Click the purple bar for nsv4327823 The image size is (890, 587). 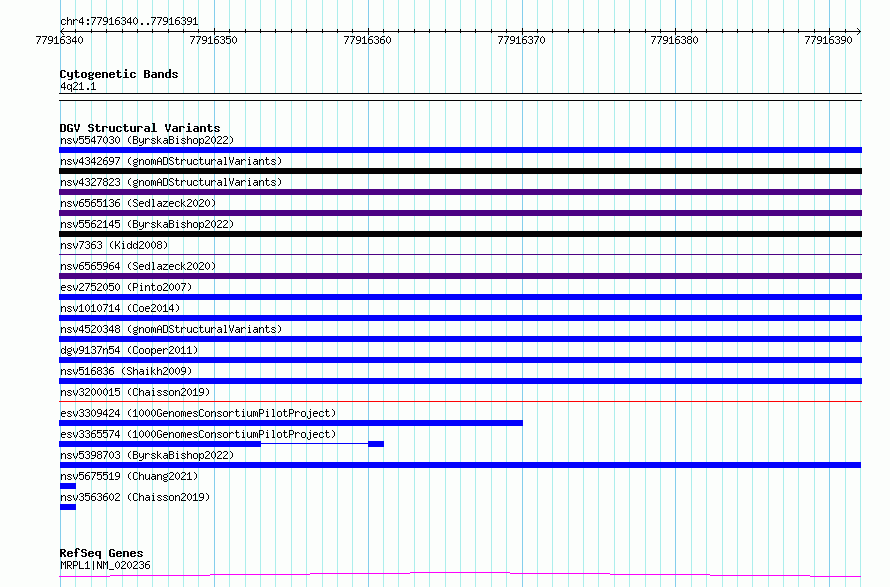click(x=460, y=192)
